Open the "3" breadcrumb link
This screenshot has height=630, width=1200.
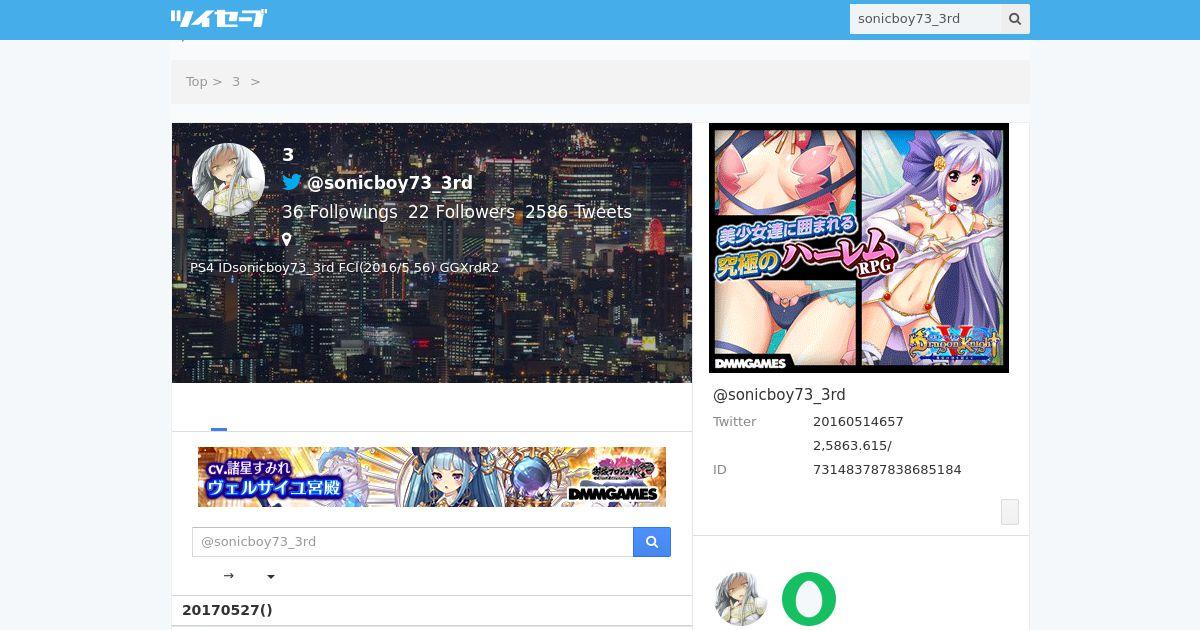coord(236,82)
